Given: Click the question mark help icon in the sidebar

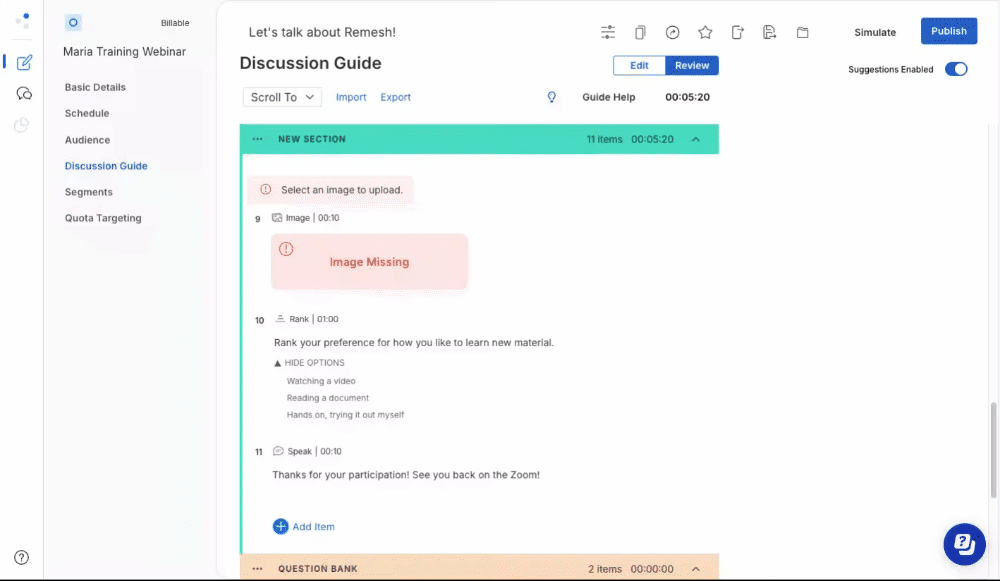Looking at the screenshot, I should tap(22, 557).
